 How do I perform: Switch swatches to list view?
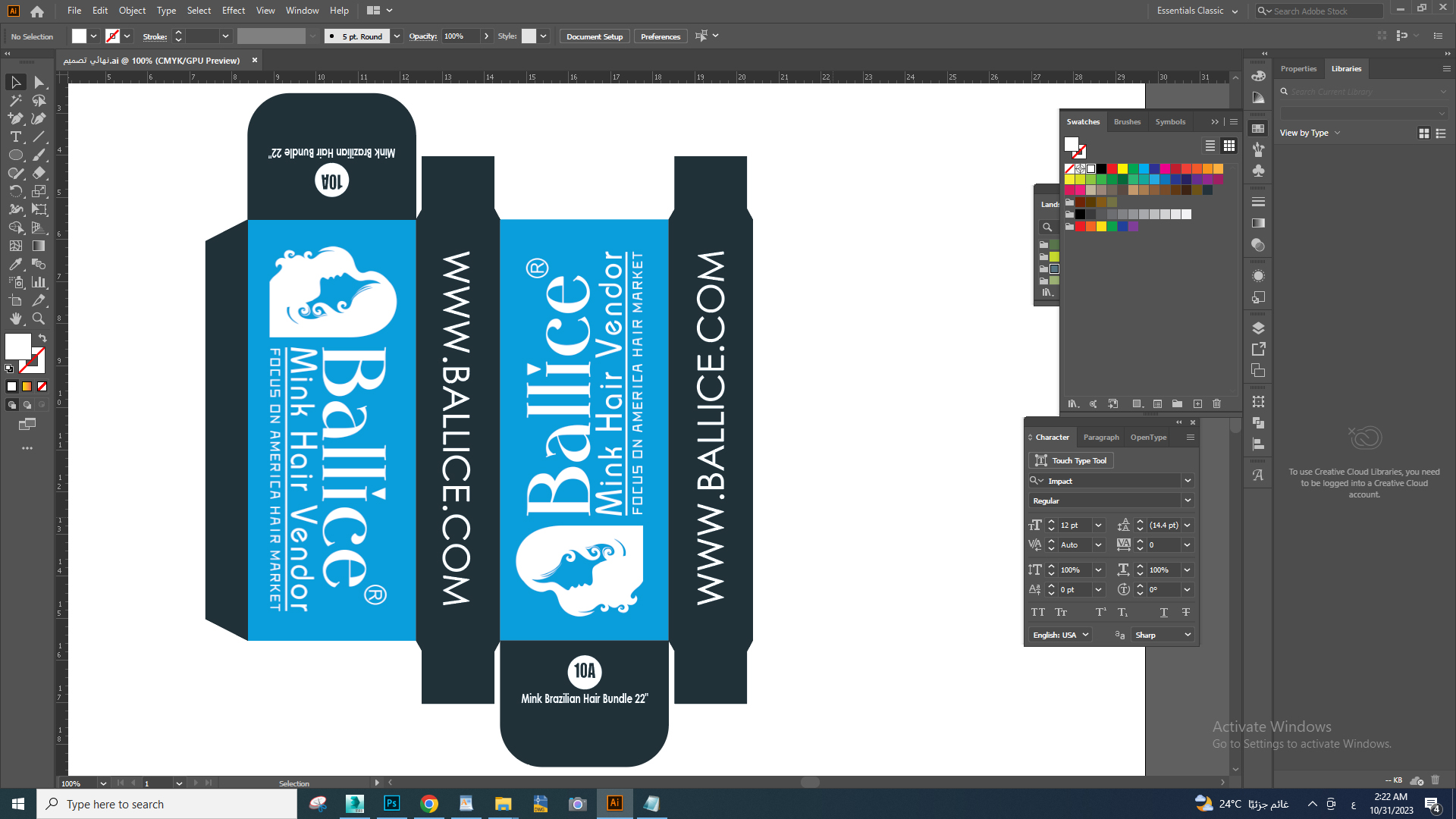coord(1210,146)
